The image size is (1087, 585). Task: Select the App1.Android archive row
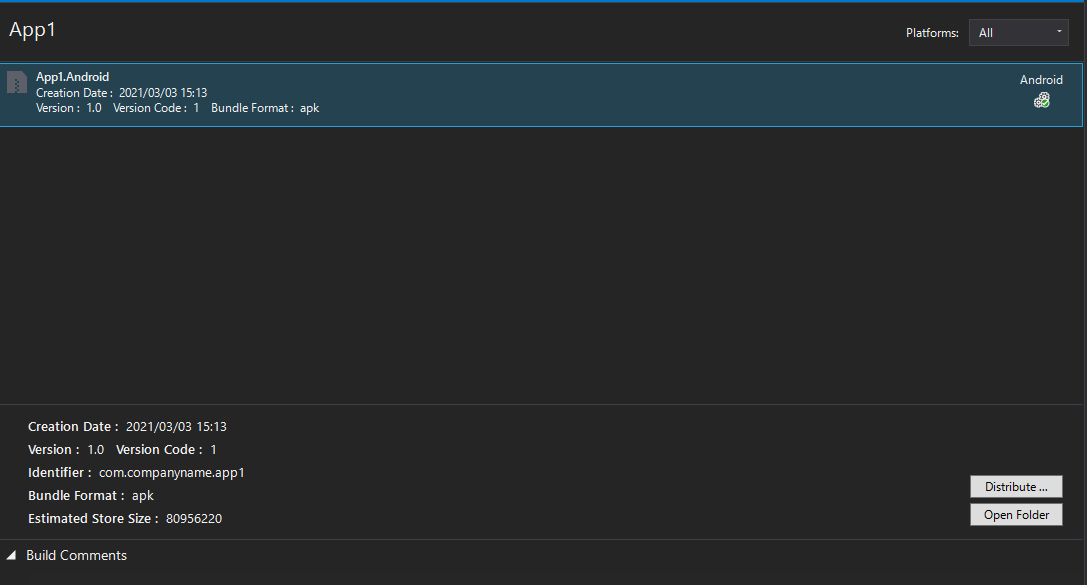pyautogui.click(x=541, y=95)
